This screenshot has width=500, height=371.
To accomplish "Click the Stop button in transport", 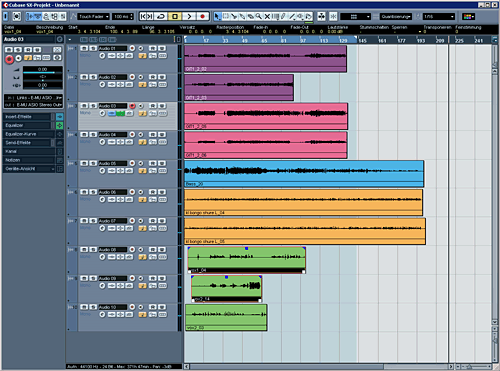I will pos(175,16).
